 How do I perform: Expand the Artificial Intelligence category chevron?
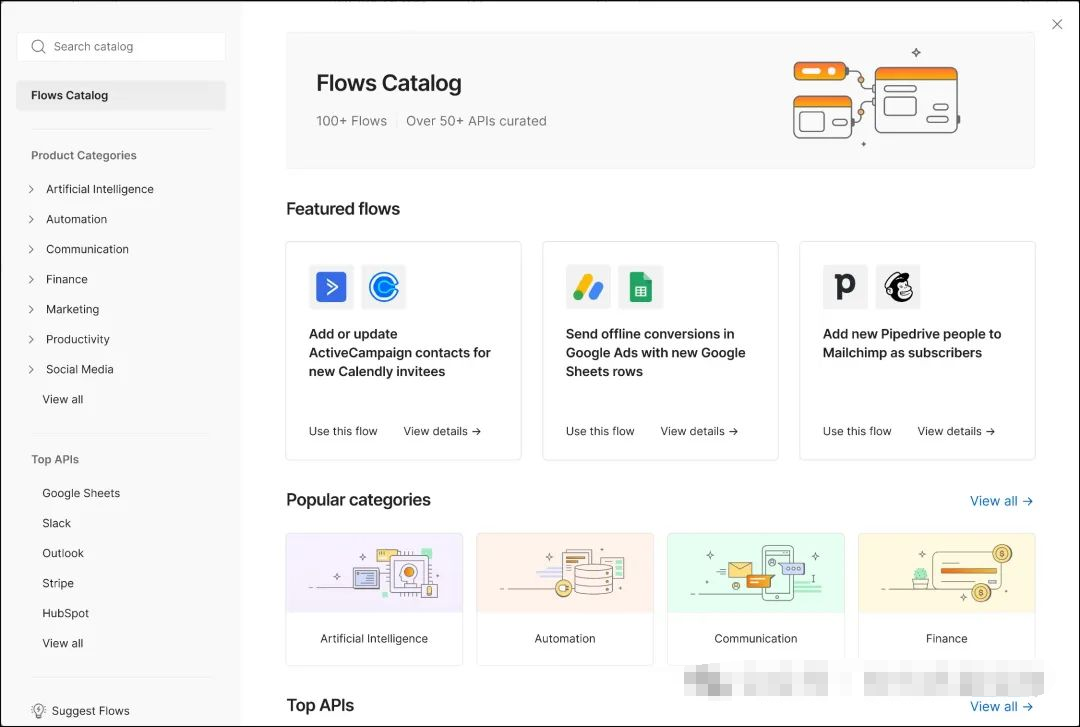31,189
